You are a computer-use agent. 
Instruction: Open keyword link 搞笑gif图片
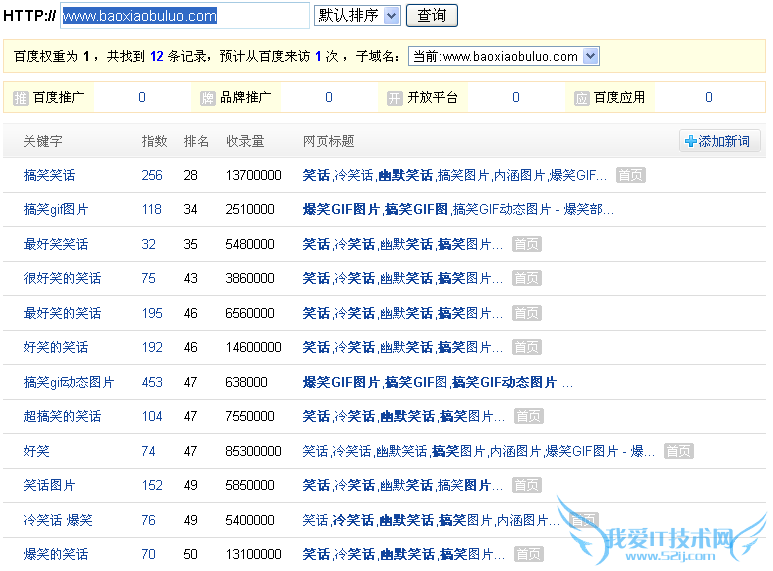(x=56, y=210)
